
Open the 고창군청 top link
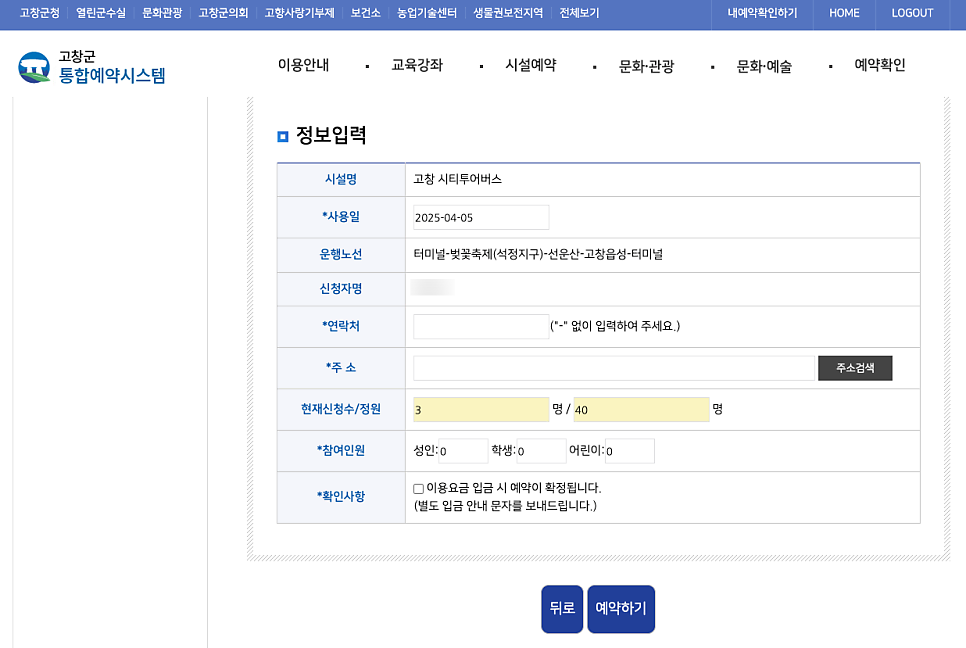click(x=39, y=13)
